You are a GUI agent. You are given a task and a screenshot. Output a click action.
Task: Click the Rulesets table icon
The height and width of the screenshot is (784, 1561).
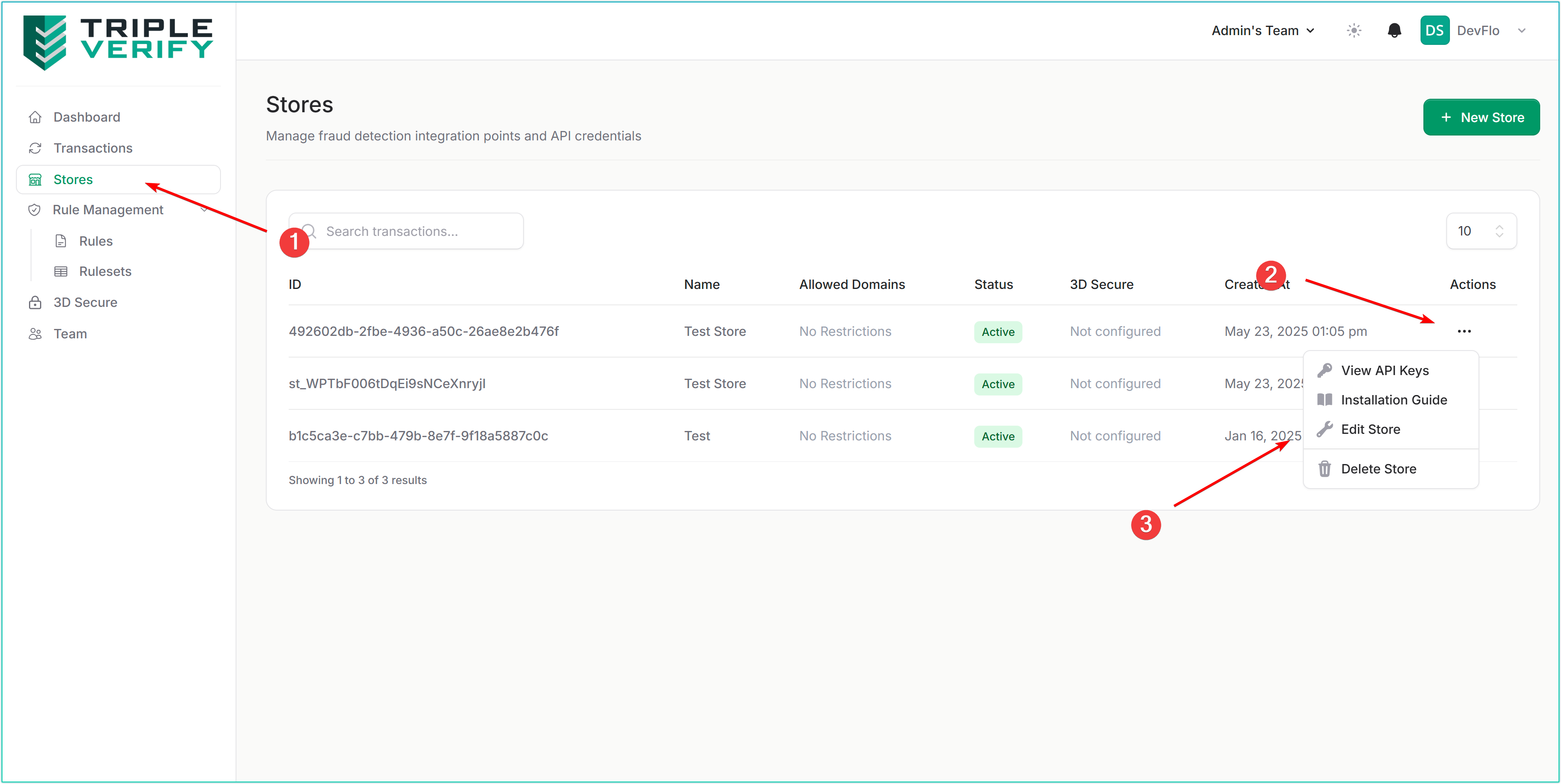pyautogui.click(x=60, y=271)
